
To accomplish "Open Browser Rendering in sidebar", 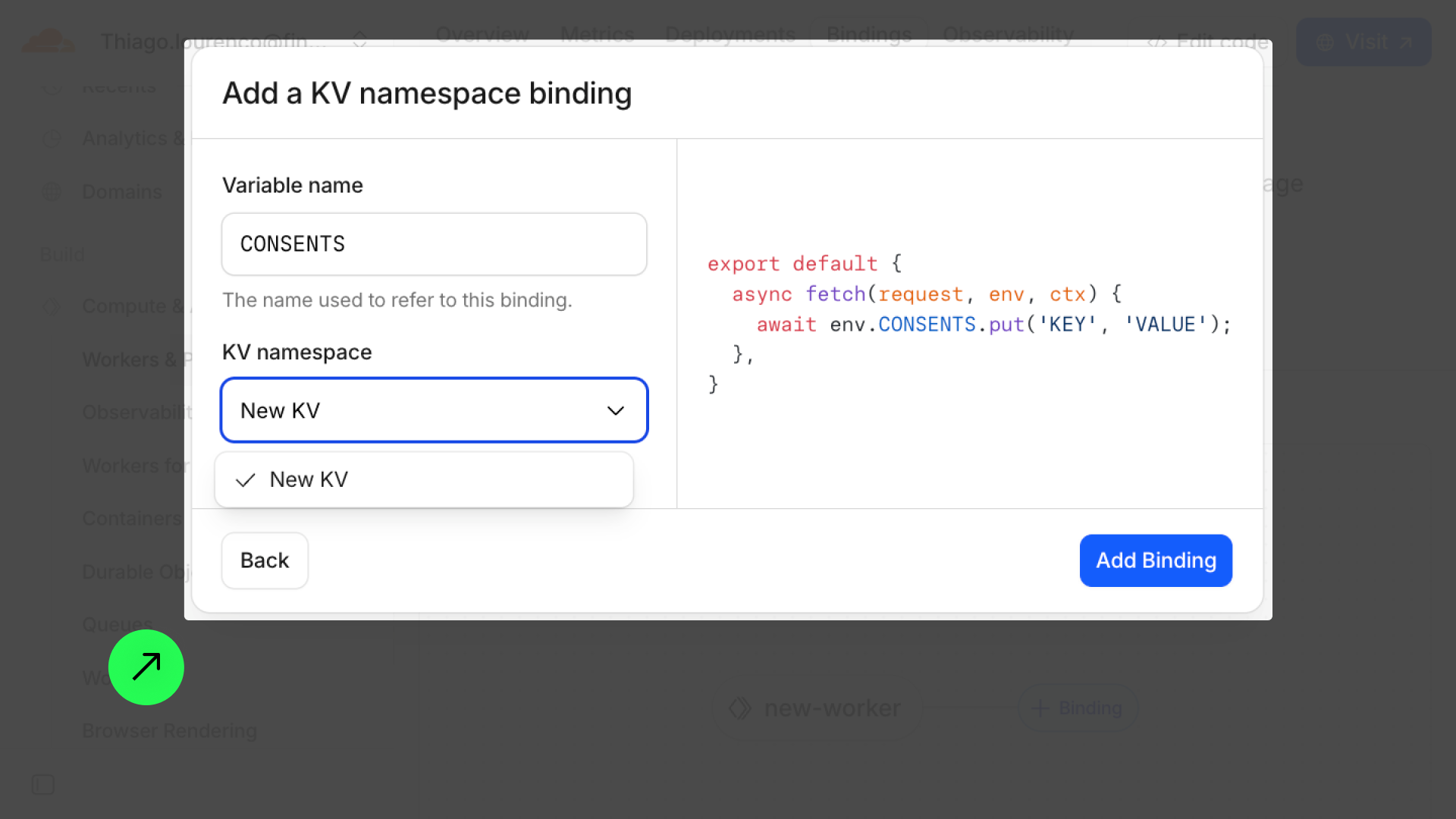I will coord(169,731).
